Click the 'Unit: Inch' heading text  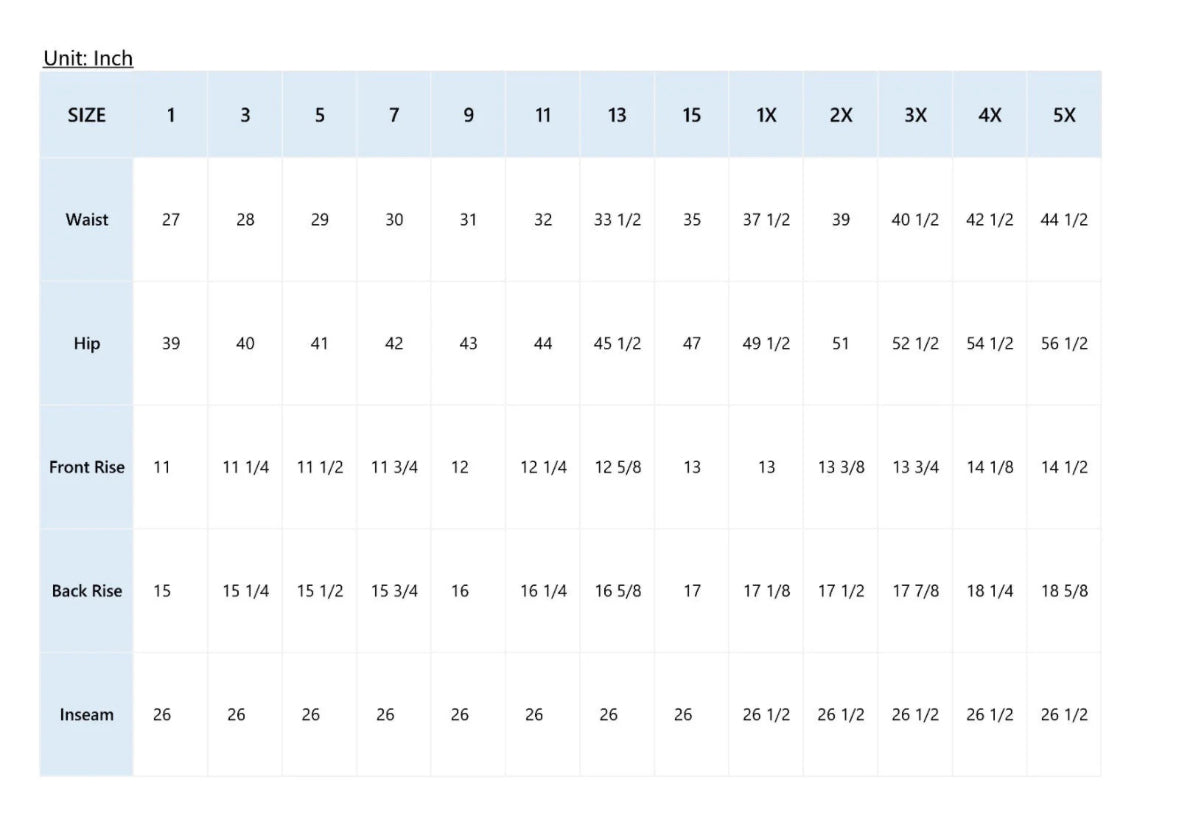point(88,58)
